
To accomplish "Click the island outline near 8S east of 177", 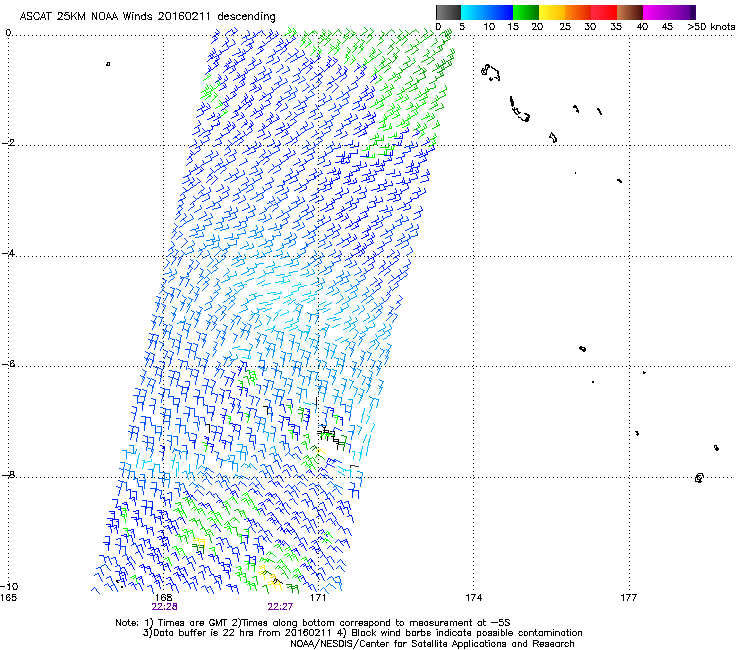I will coord(699,478).
